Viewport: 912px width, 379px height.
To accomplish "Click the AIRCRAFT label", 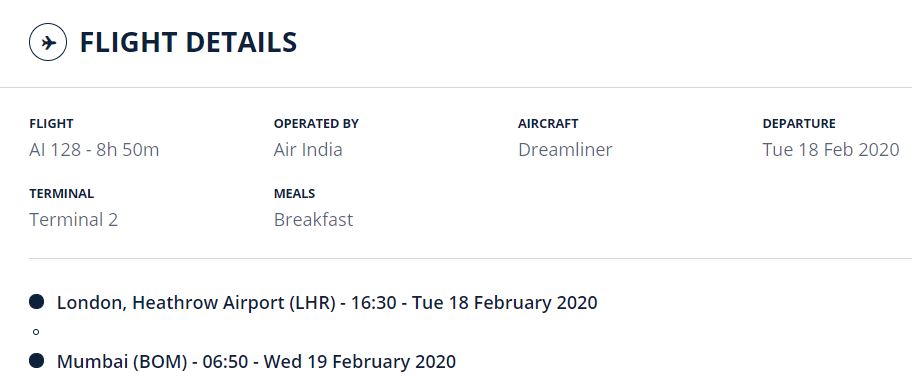I will tap(548, 124).
